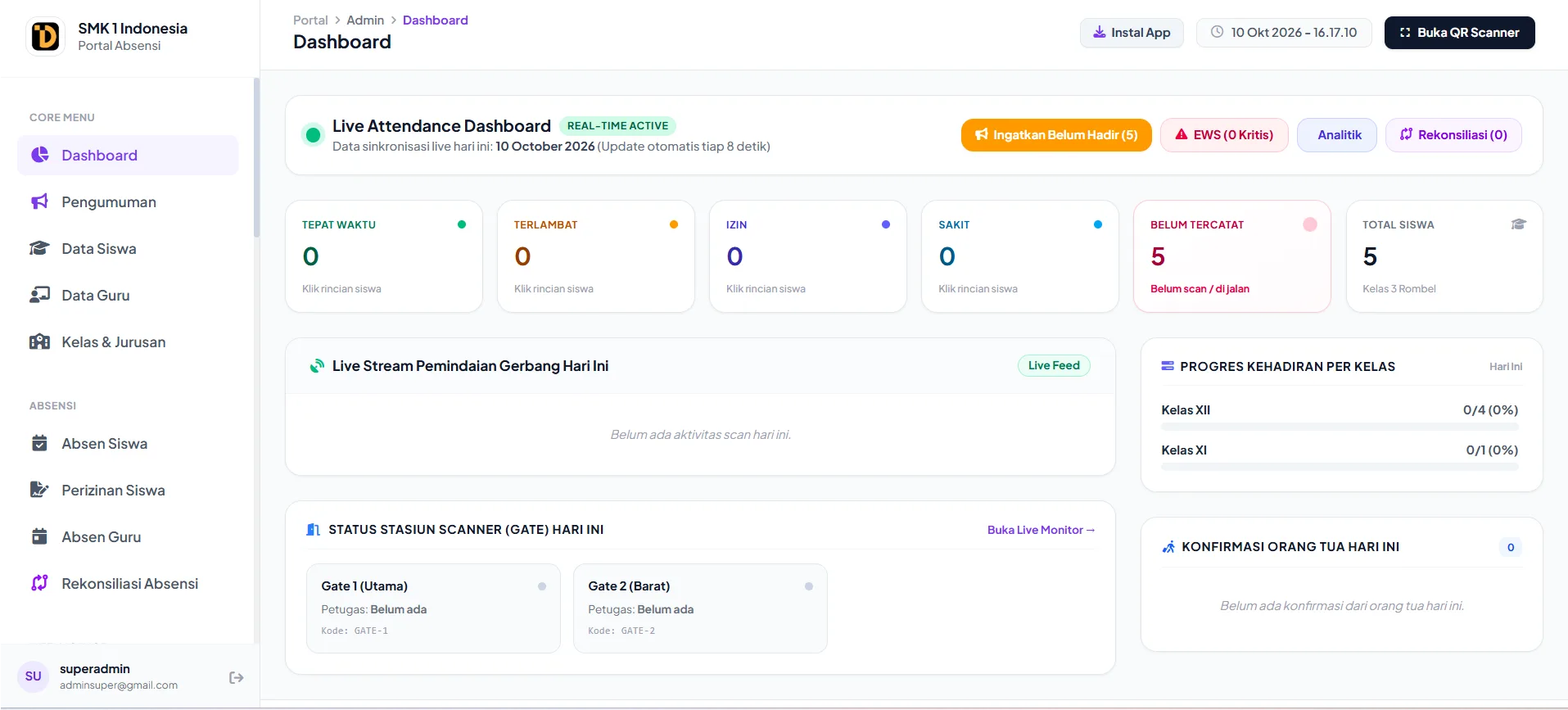This screenshot has width=1568, height=710.
Task: Open the Belum Tercatat stat card
Action: click(x=1232, y=256)
